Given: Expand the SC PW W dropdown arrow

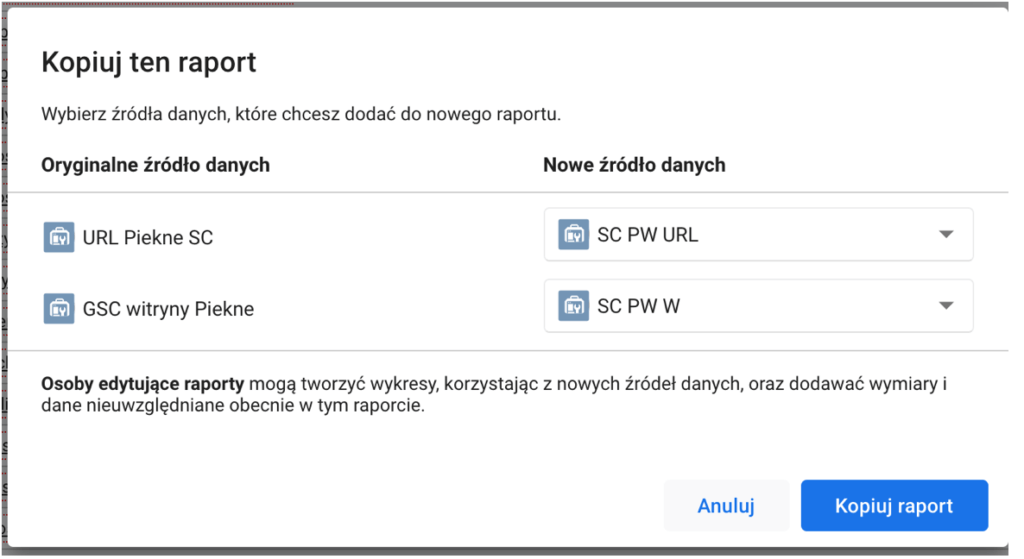Looking at the screenshot, I should (x=946, y=306).
